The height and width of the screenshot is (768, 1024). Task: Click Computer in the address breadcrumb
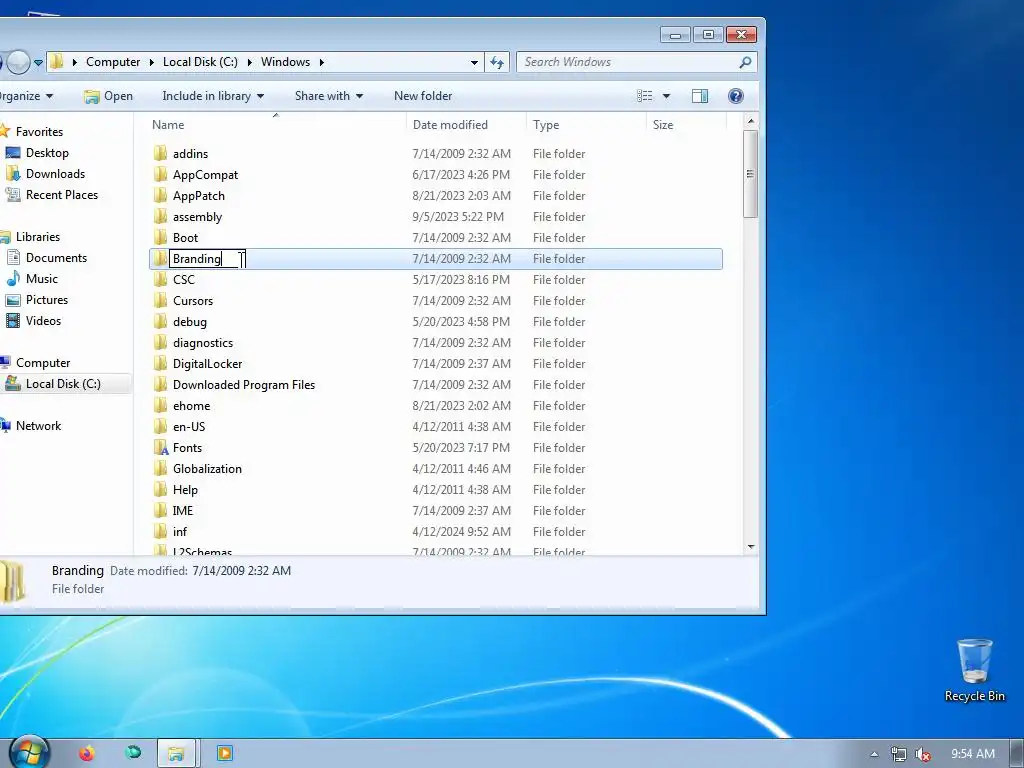[113, 62]
